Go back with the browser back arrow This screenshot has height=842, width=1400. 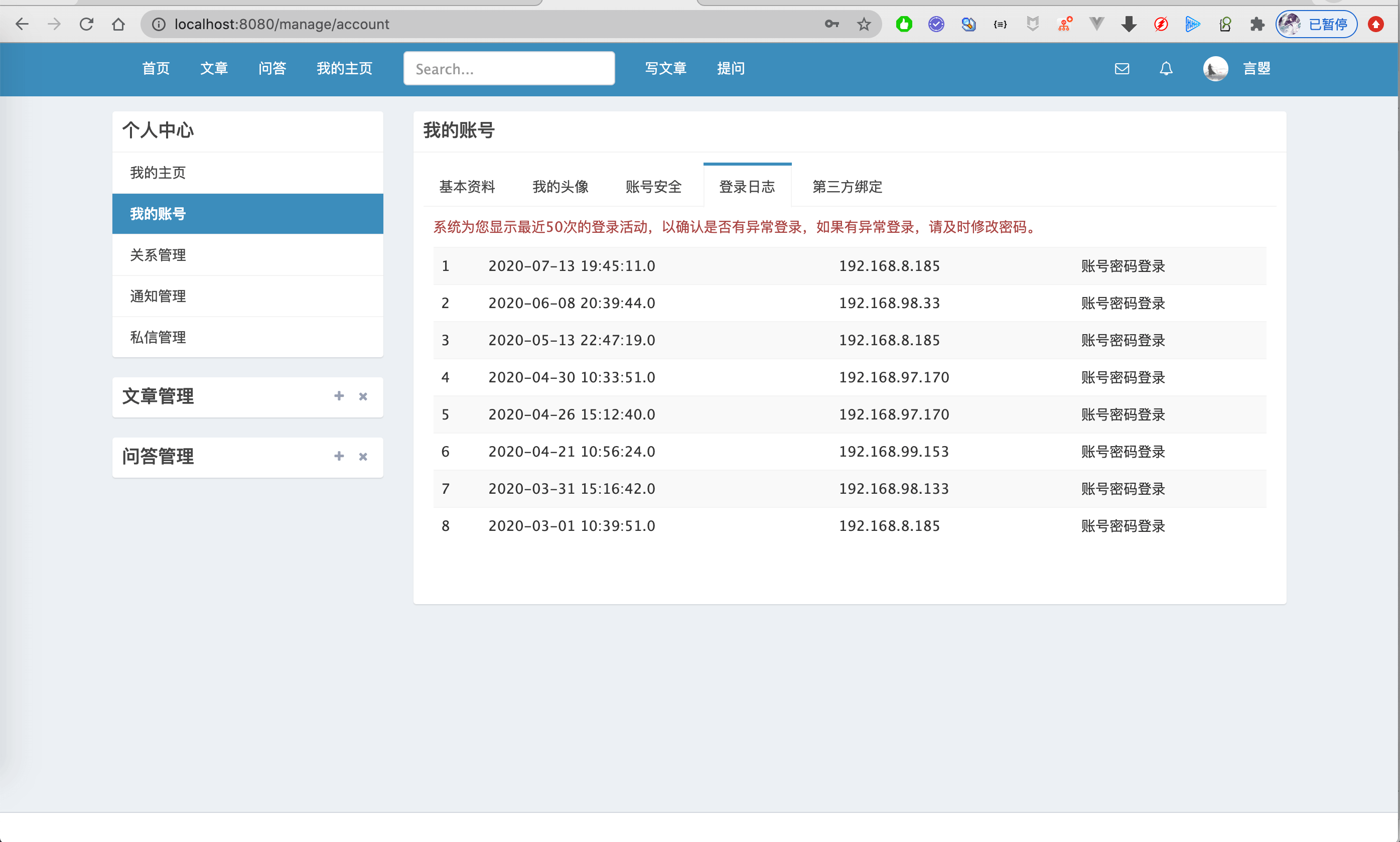[22, 24]
